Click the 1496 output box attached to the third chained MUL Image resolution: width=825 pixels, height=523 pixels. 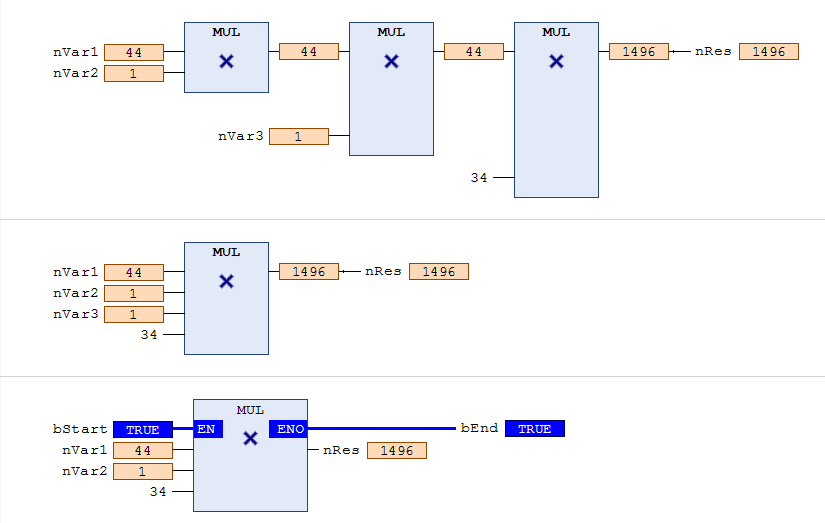pyautogui.click(x=639, y=52)
